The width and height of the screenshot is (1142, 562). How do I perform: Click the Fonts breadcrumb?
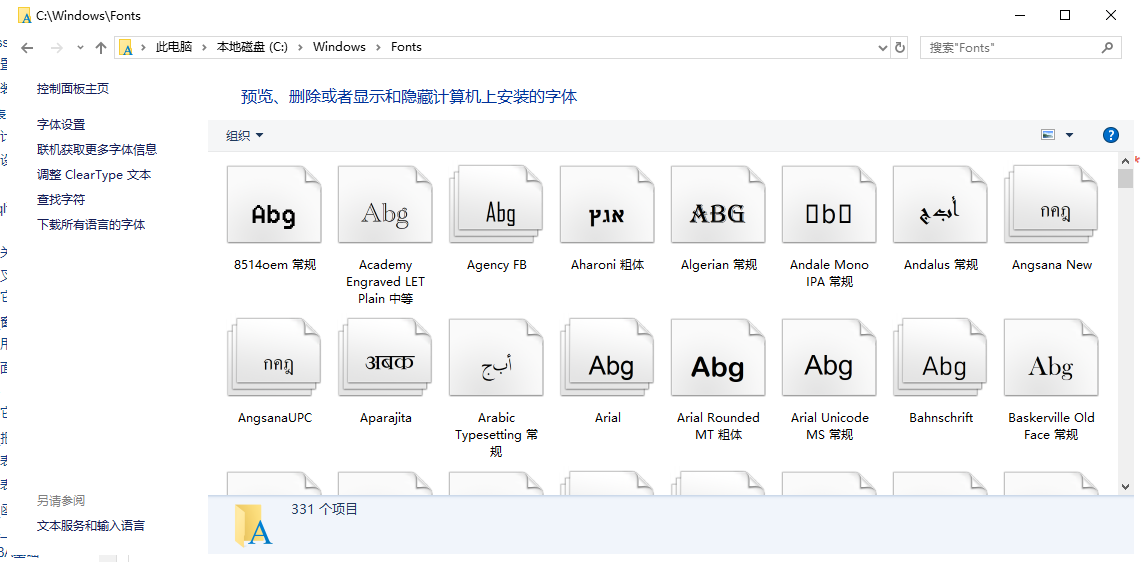pyautogui.click(x=406, y=47)
